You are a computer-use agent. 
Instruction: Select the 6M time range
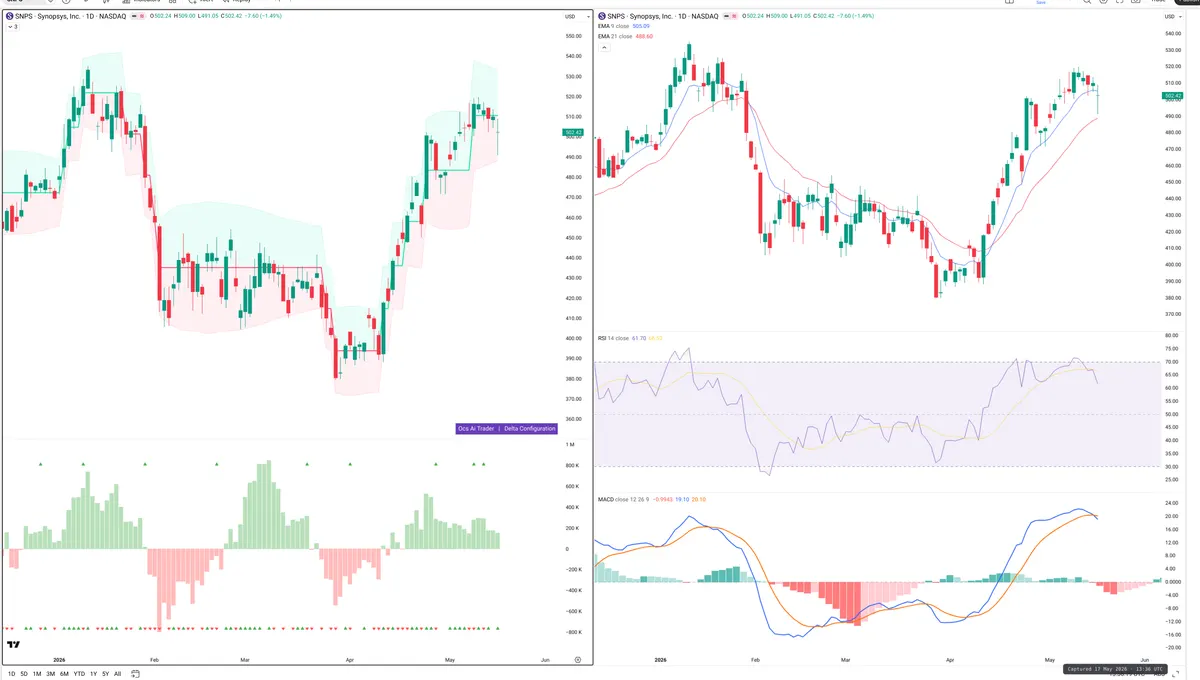[64, 674]
